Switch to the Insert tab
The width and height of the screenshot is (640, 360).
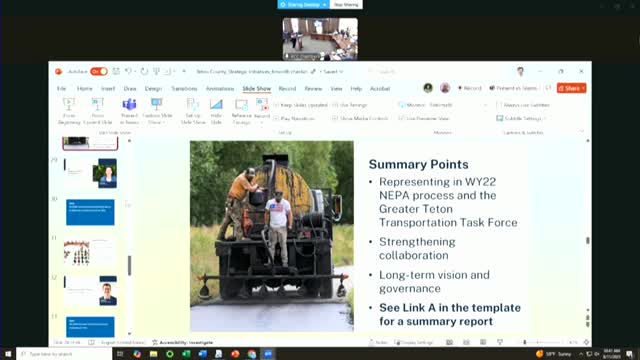108,89
